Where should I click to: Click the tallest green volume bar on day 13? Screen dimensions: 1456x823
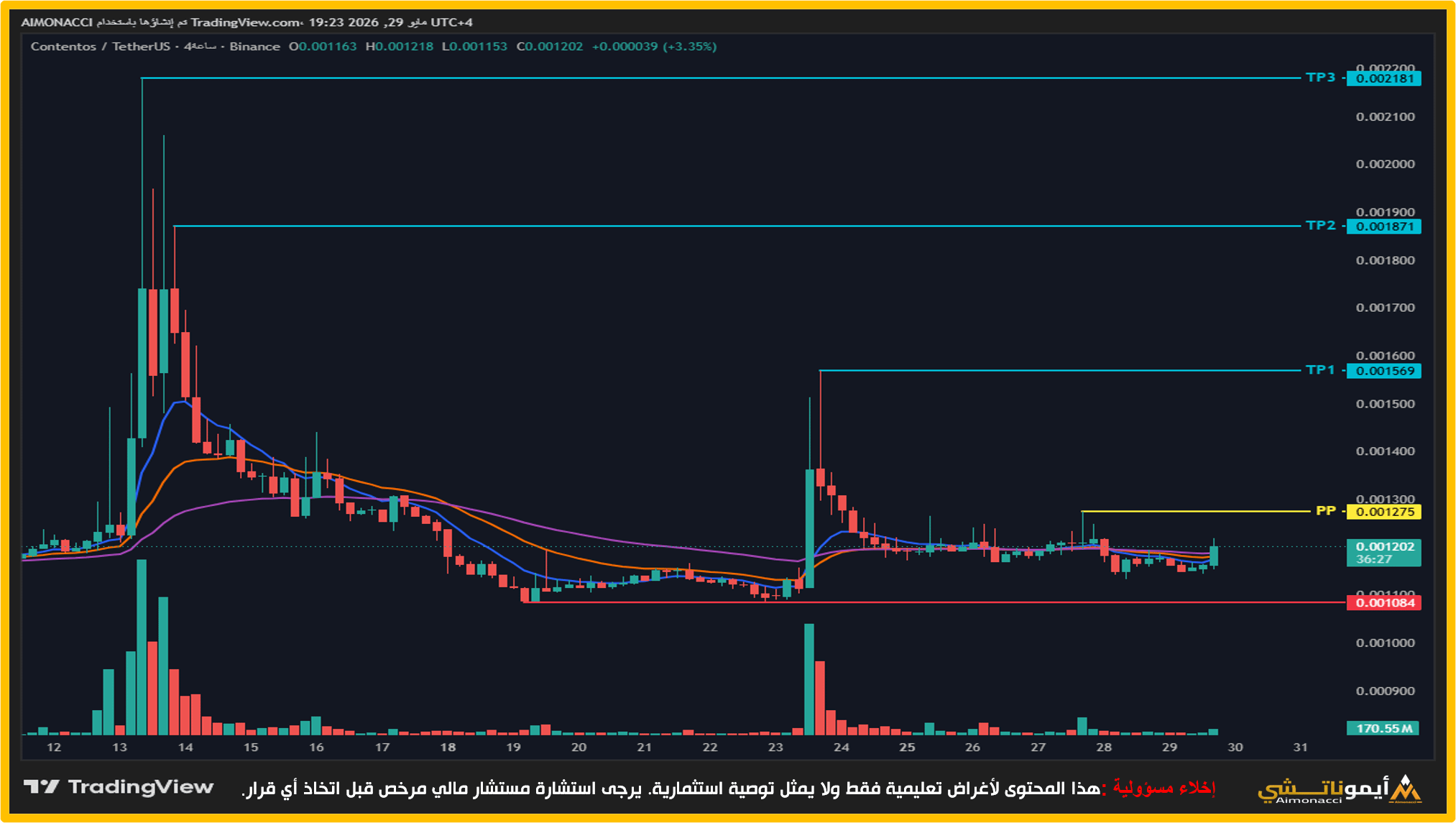coord(142,647)
